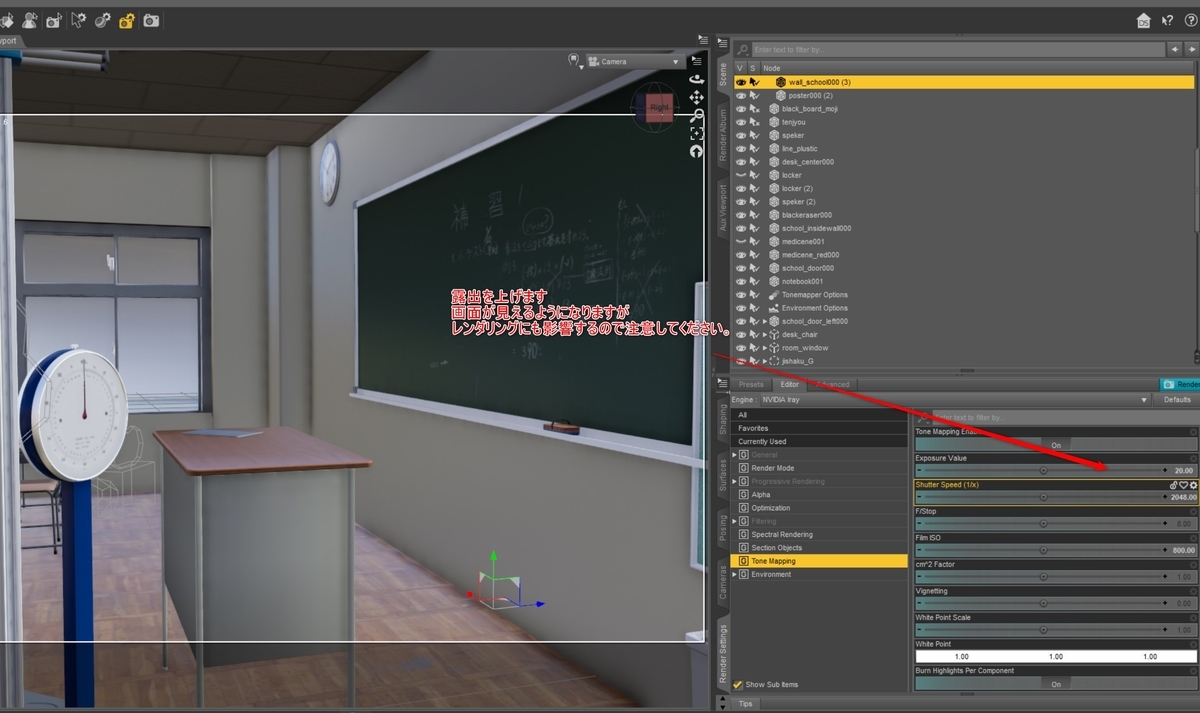Screen dimensions: 1200x713
Task: Toggle selectability of tenjyou
Action: click(x=754, y=122)
